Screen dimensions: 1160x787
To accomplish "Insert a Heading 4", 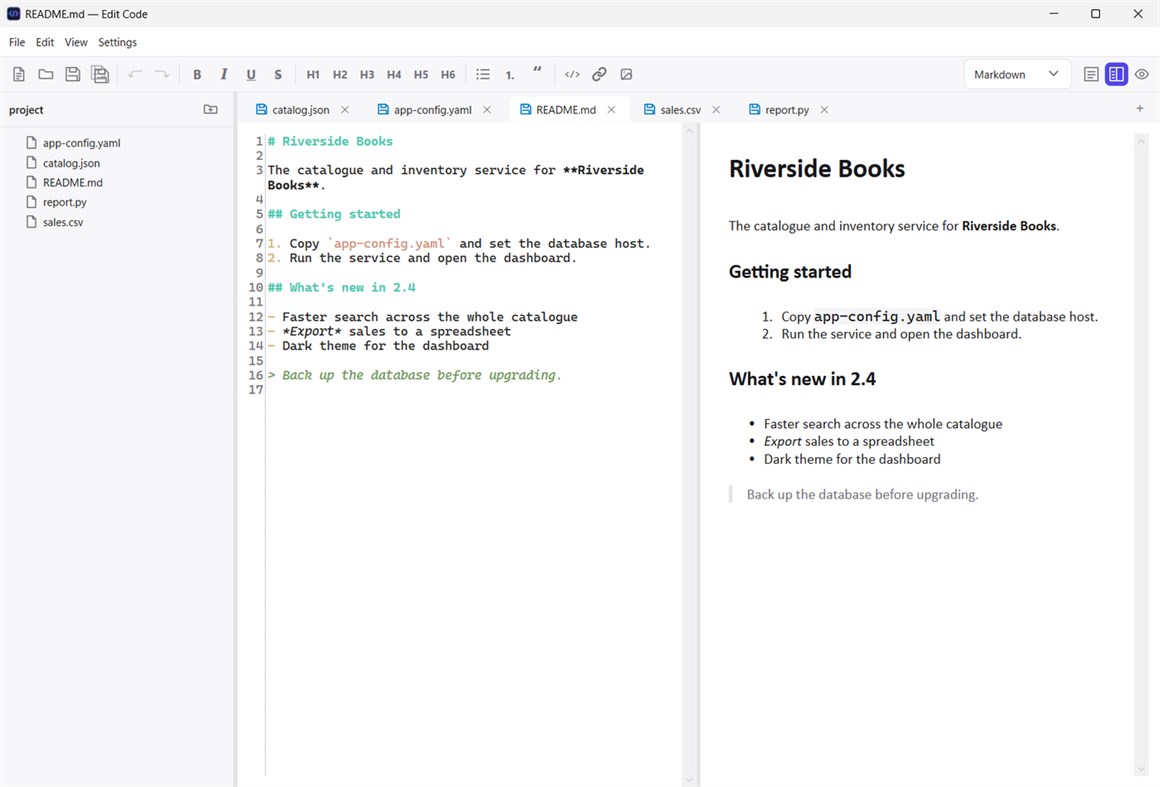I will [394, 74].
